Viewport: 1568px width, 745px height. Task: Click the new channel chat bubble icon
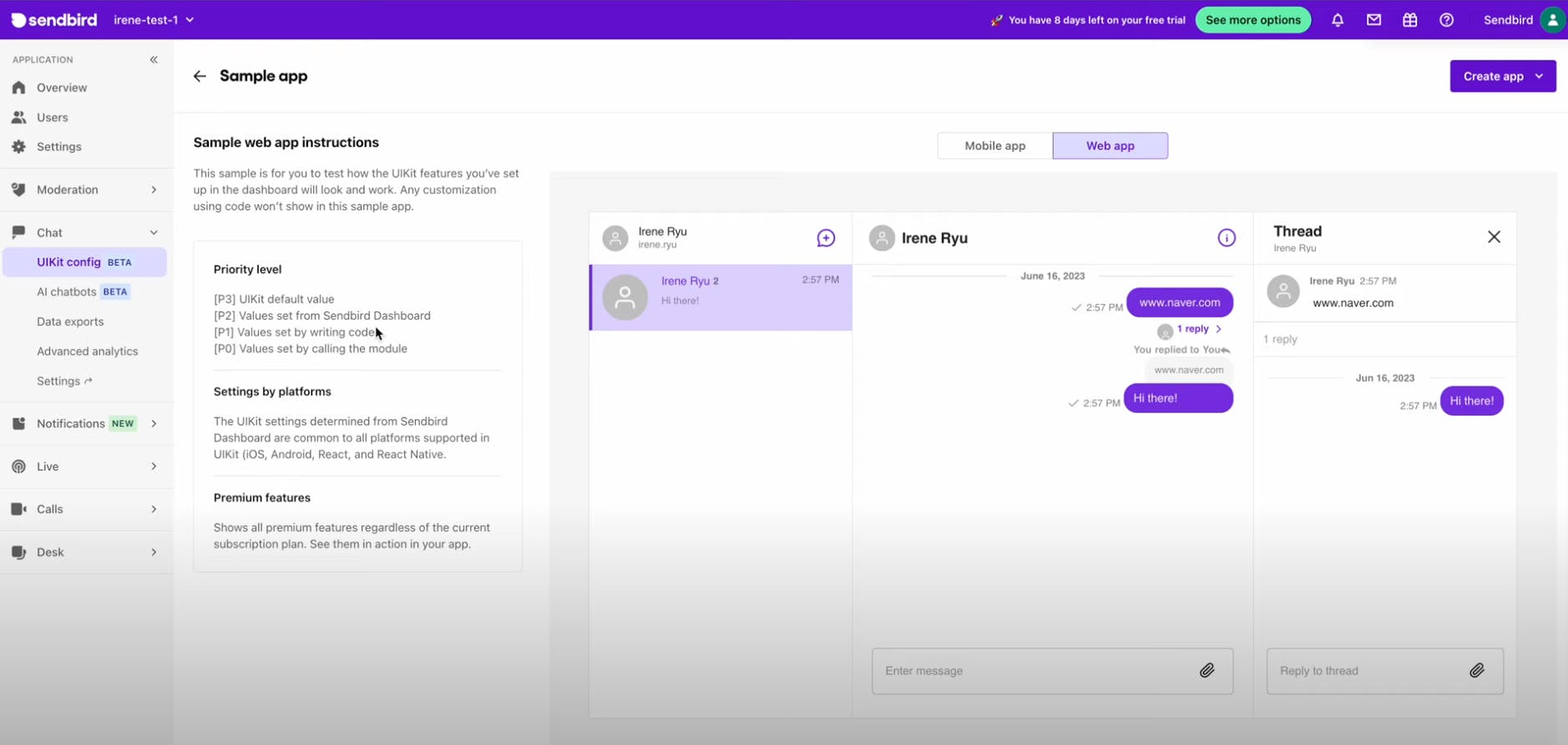click(826, 238)
